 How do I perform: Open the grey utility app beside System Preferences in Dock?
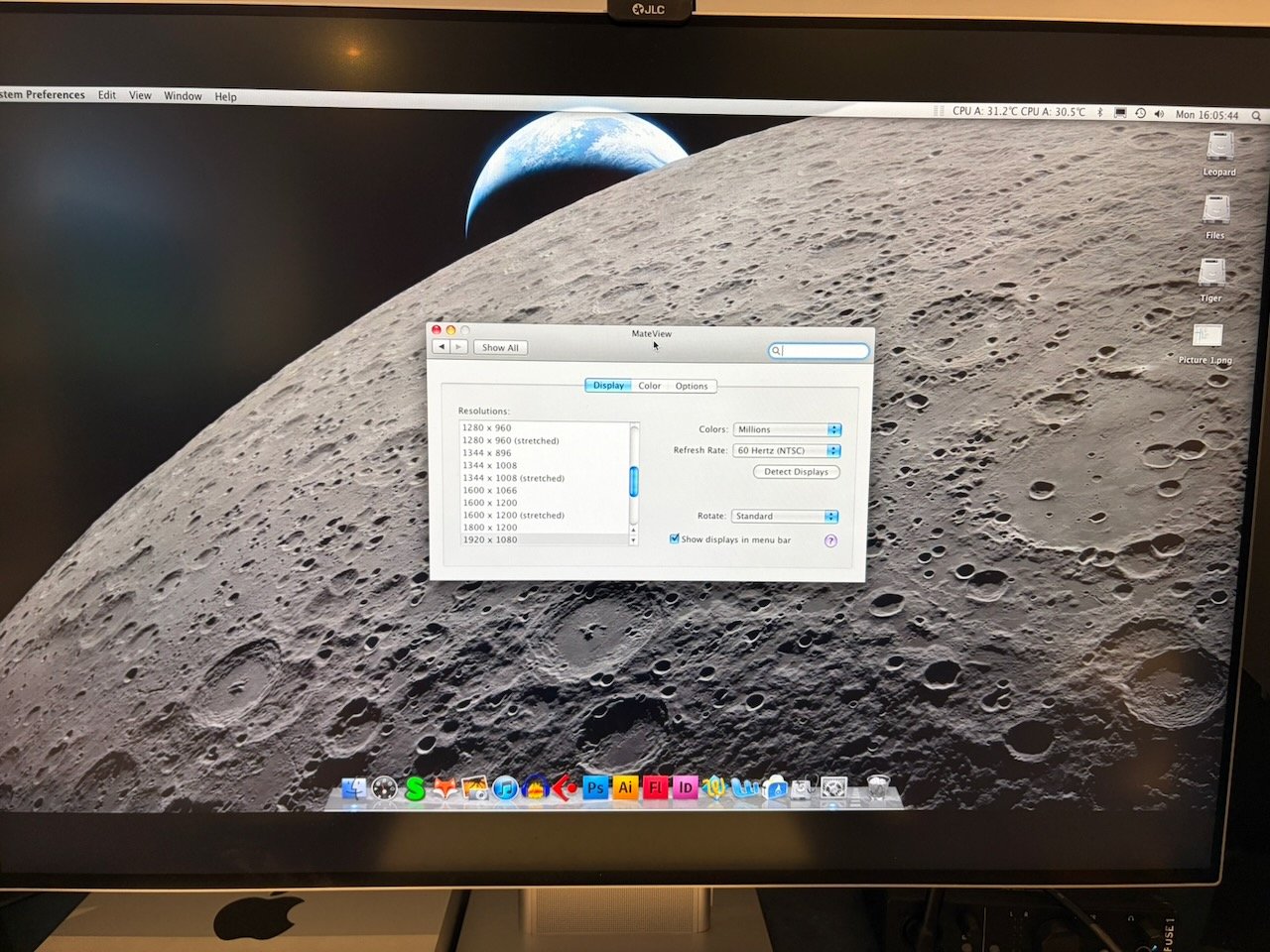(804, 788)
